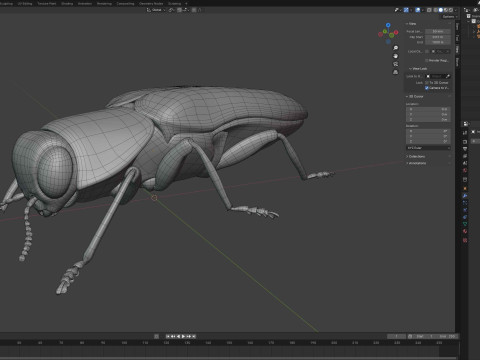The height and width of the screenshot is (360, 480).
Task: Open the Tool properties tab icon
Action: 465,133
